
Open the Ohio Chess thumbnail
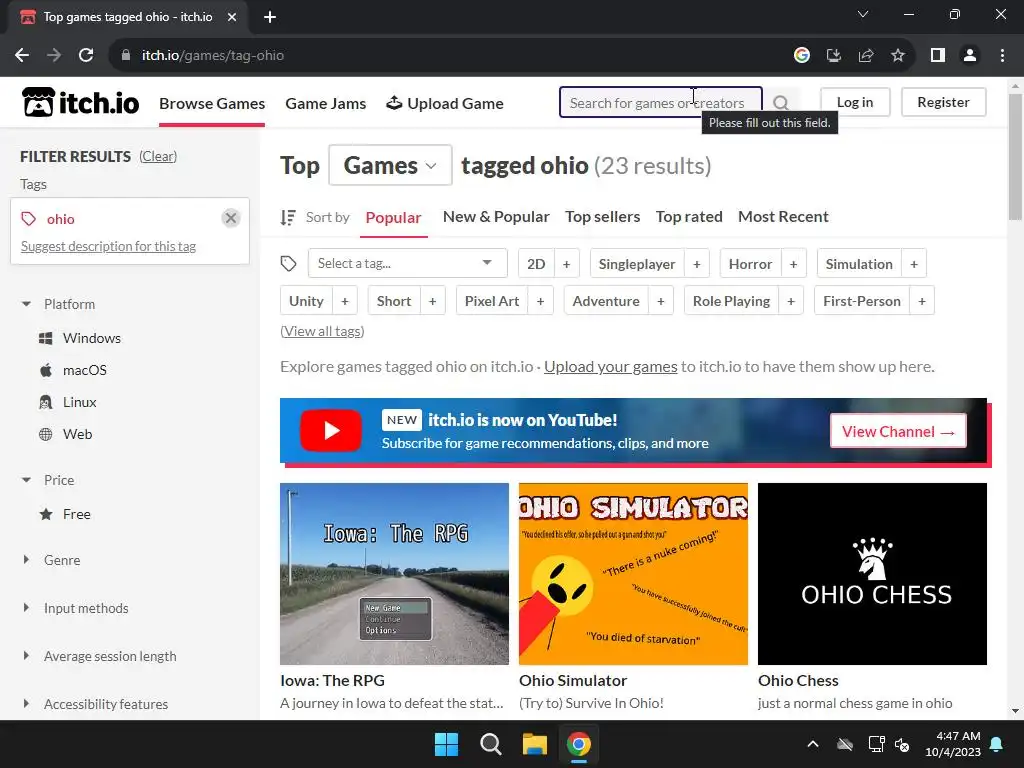872,573
